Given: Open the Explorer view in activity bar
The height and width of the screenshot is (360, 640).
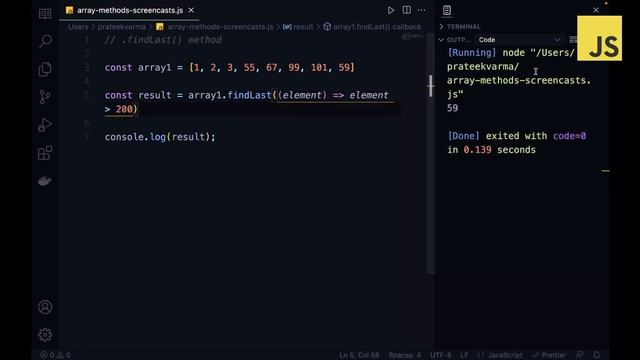Looking at the screenshot, I should pos(45,14).
